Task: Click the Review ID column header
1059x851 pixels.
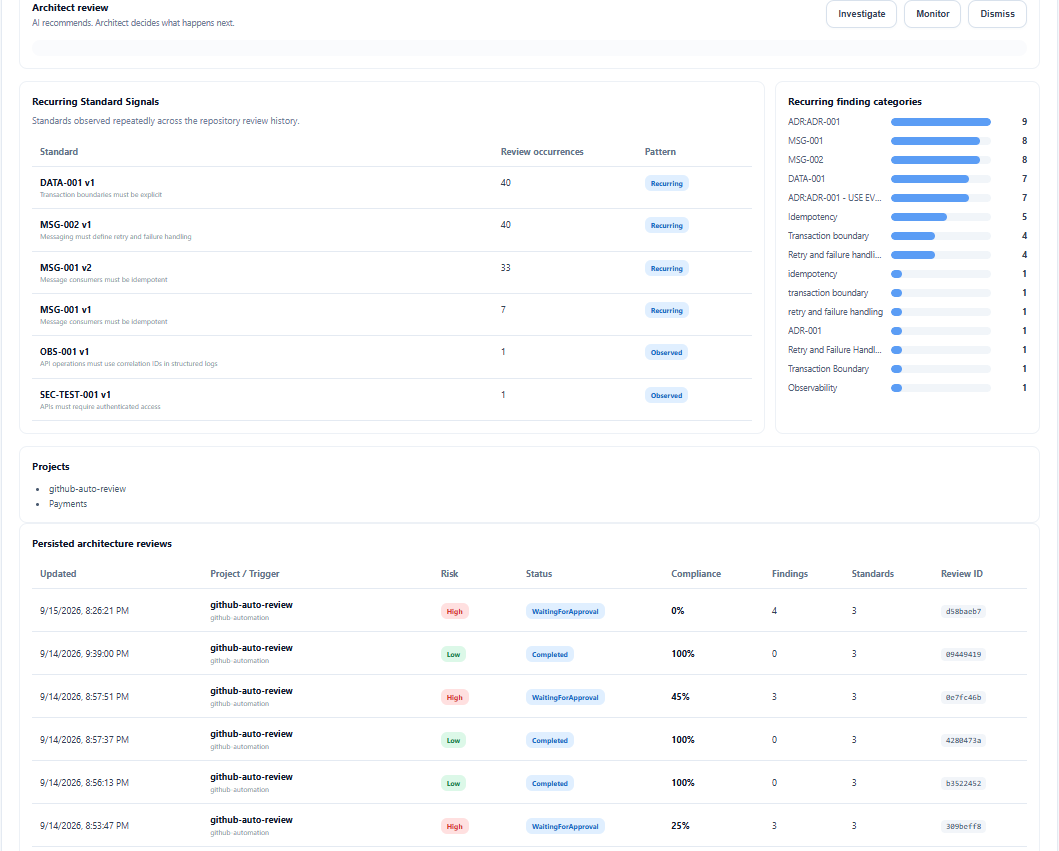Action: point(962,573)
